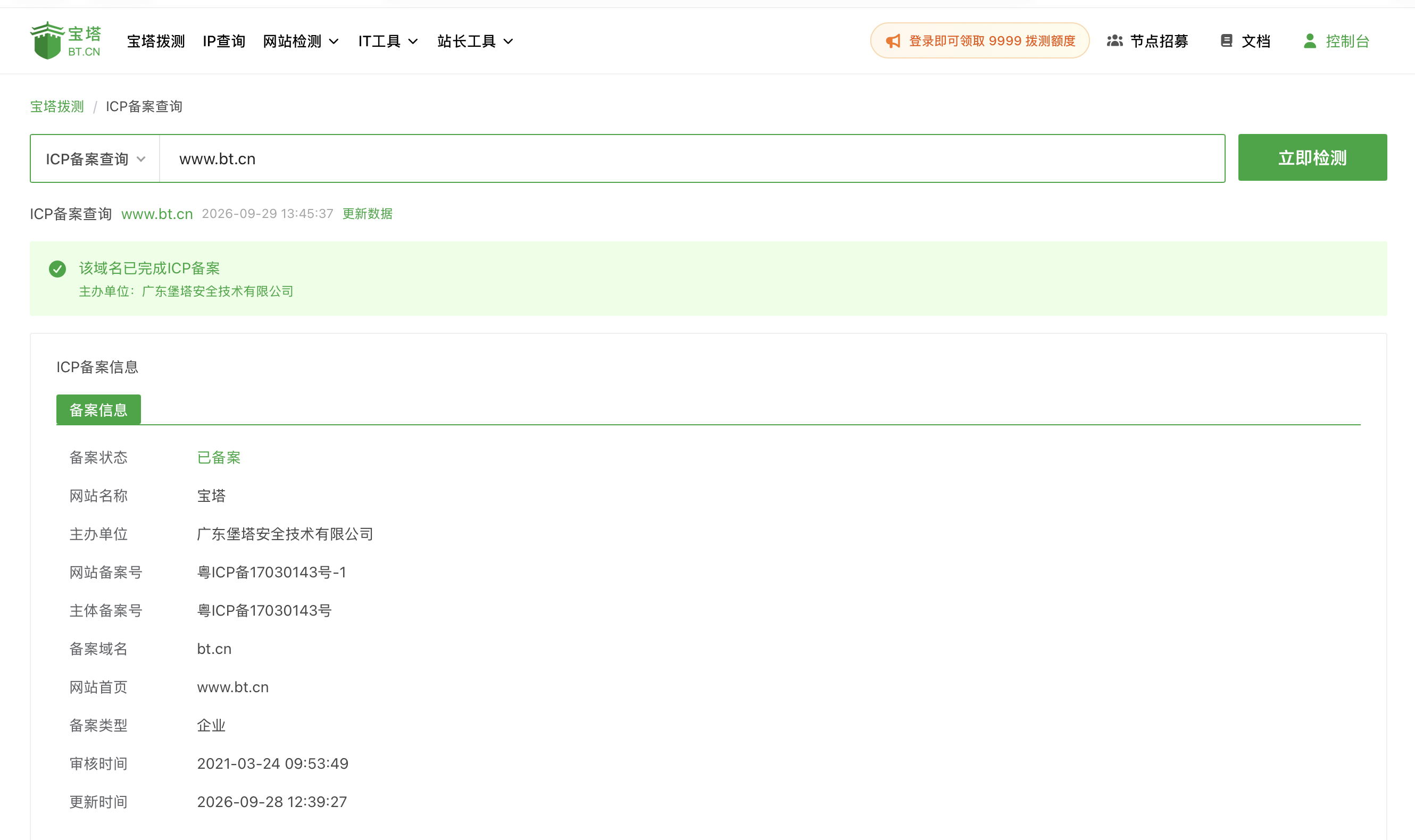Click ICP备案信息 section heading
Screen dimensions: 1415x840
[97, 367]
